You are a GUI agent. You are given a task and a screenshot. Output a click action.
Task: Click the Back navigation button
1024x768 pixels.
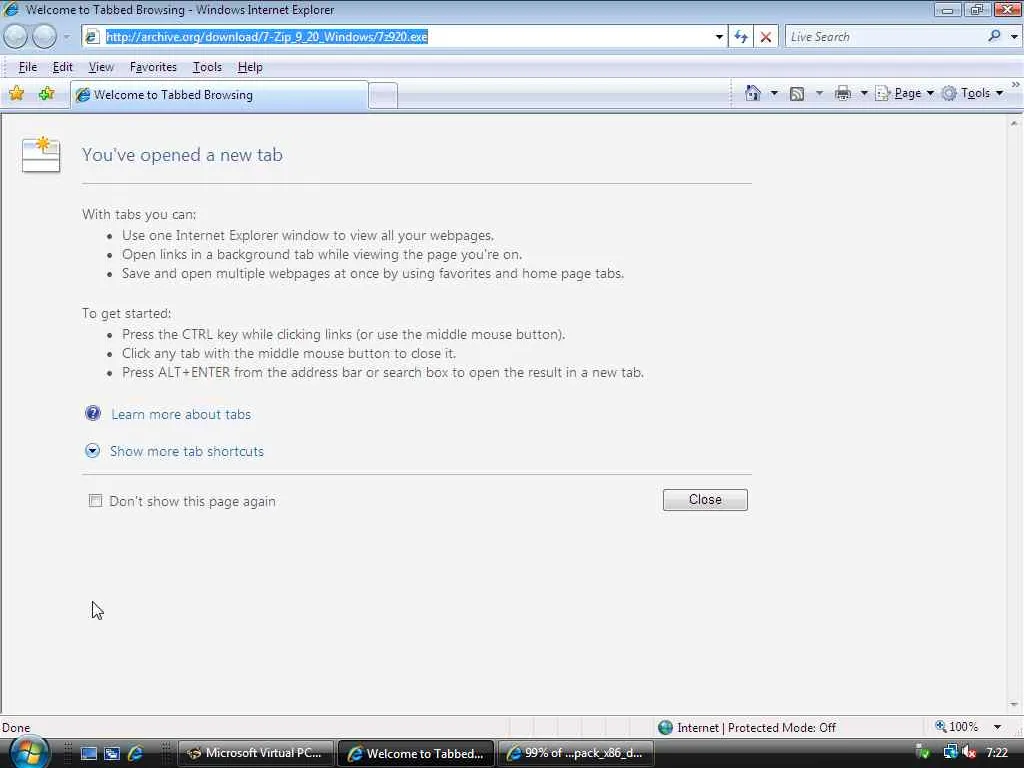(x=16, y=37)
